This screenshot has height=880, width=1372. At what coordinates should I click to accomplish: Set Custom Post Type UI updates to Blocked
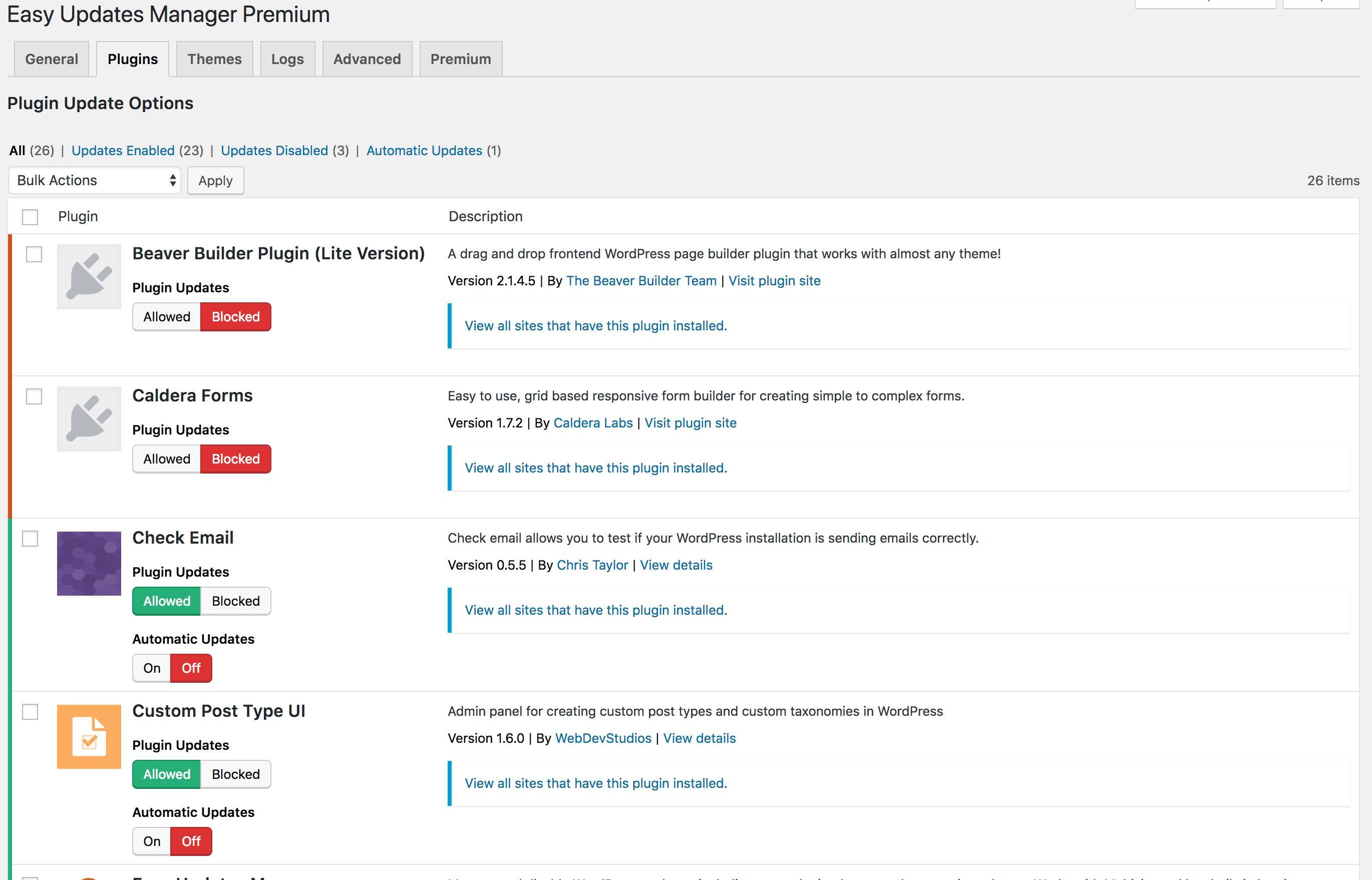[235, 774]
